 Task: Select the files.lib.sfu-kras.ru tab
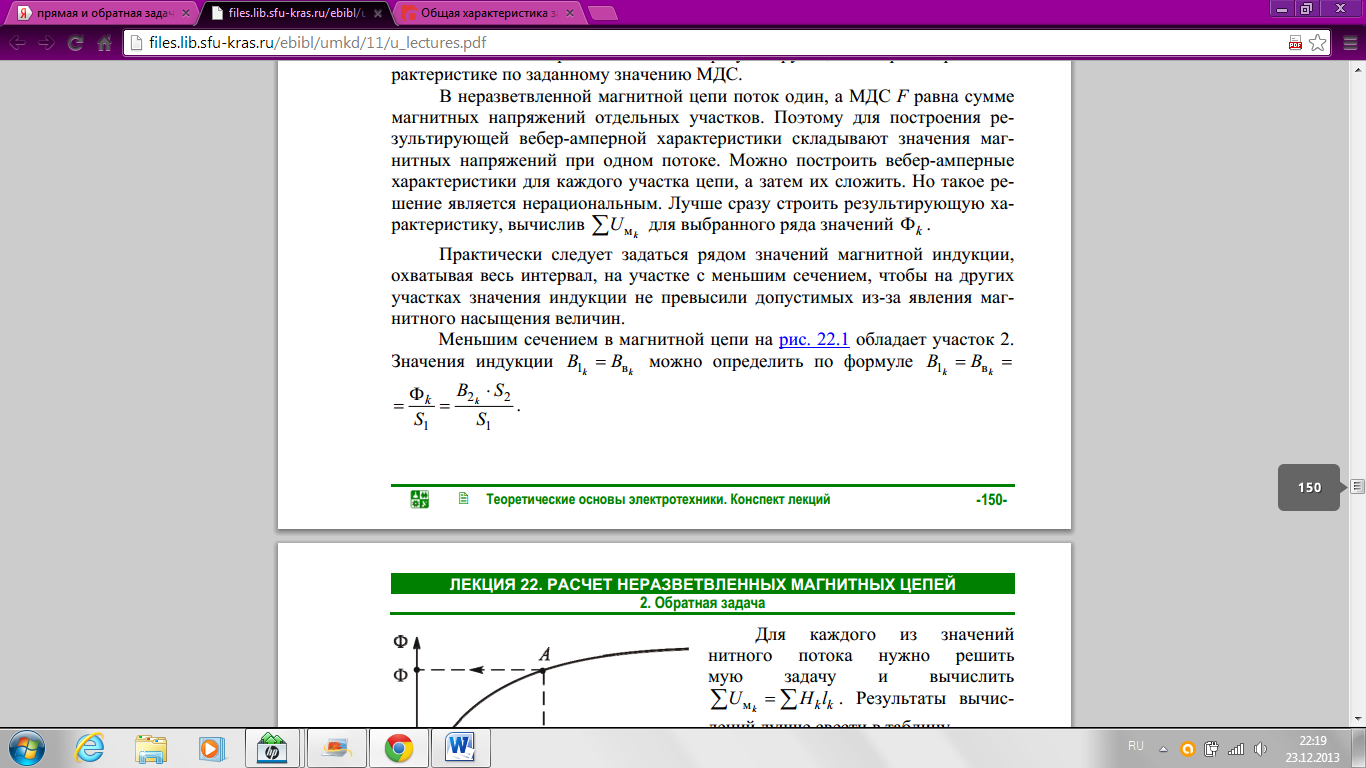(296, 14)
